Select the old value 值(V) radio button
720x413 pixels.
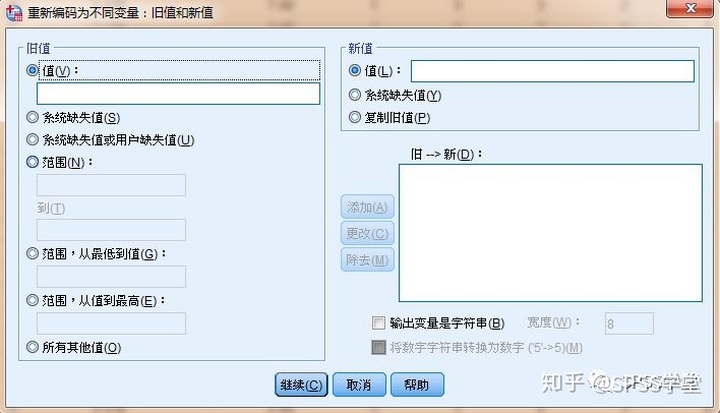point(32,70)
